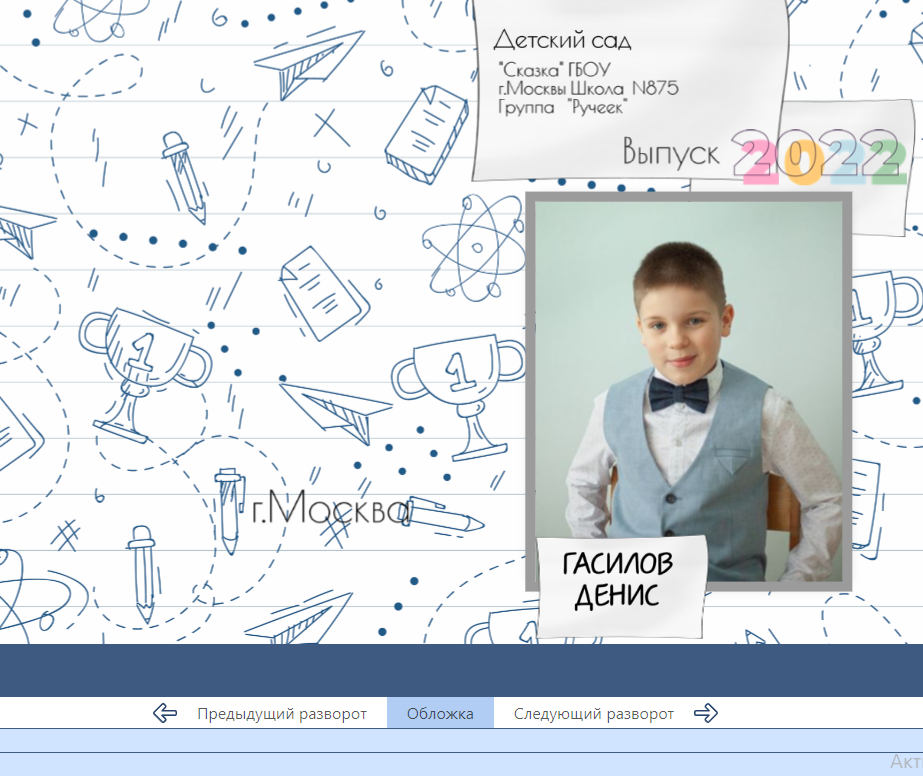Select the colorful 2022 year number
This screenshot has width=923, height=776.
click(x=818, y=156)
